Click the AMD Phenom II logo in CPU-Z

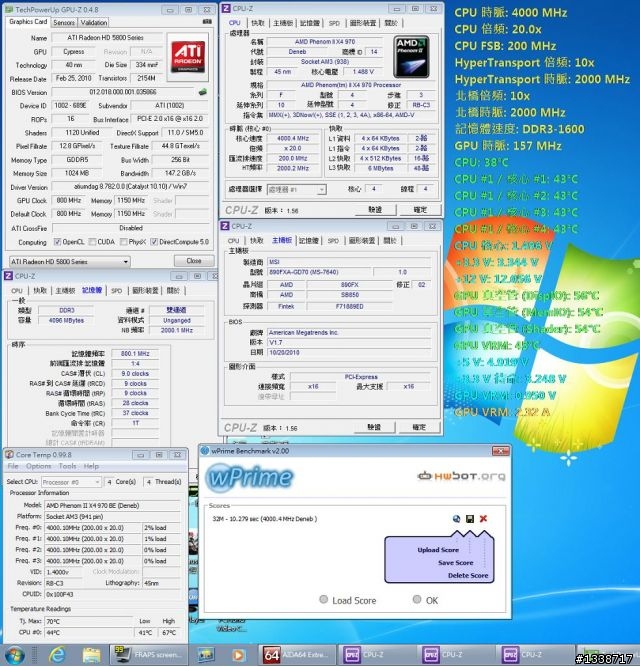click(x=411, y=57)
